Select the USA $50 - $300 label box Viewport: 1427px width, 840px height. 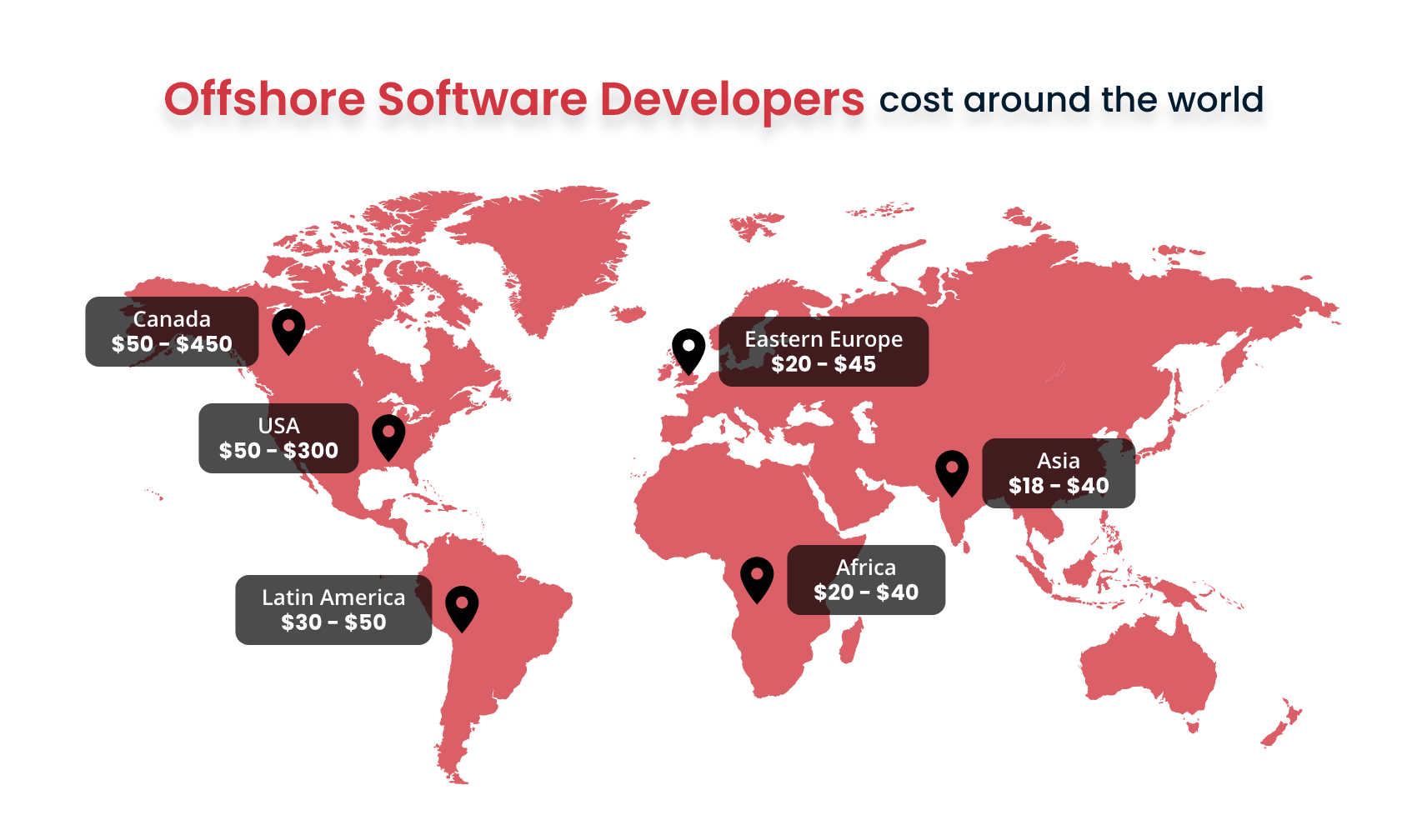pos(278,438)
